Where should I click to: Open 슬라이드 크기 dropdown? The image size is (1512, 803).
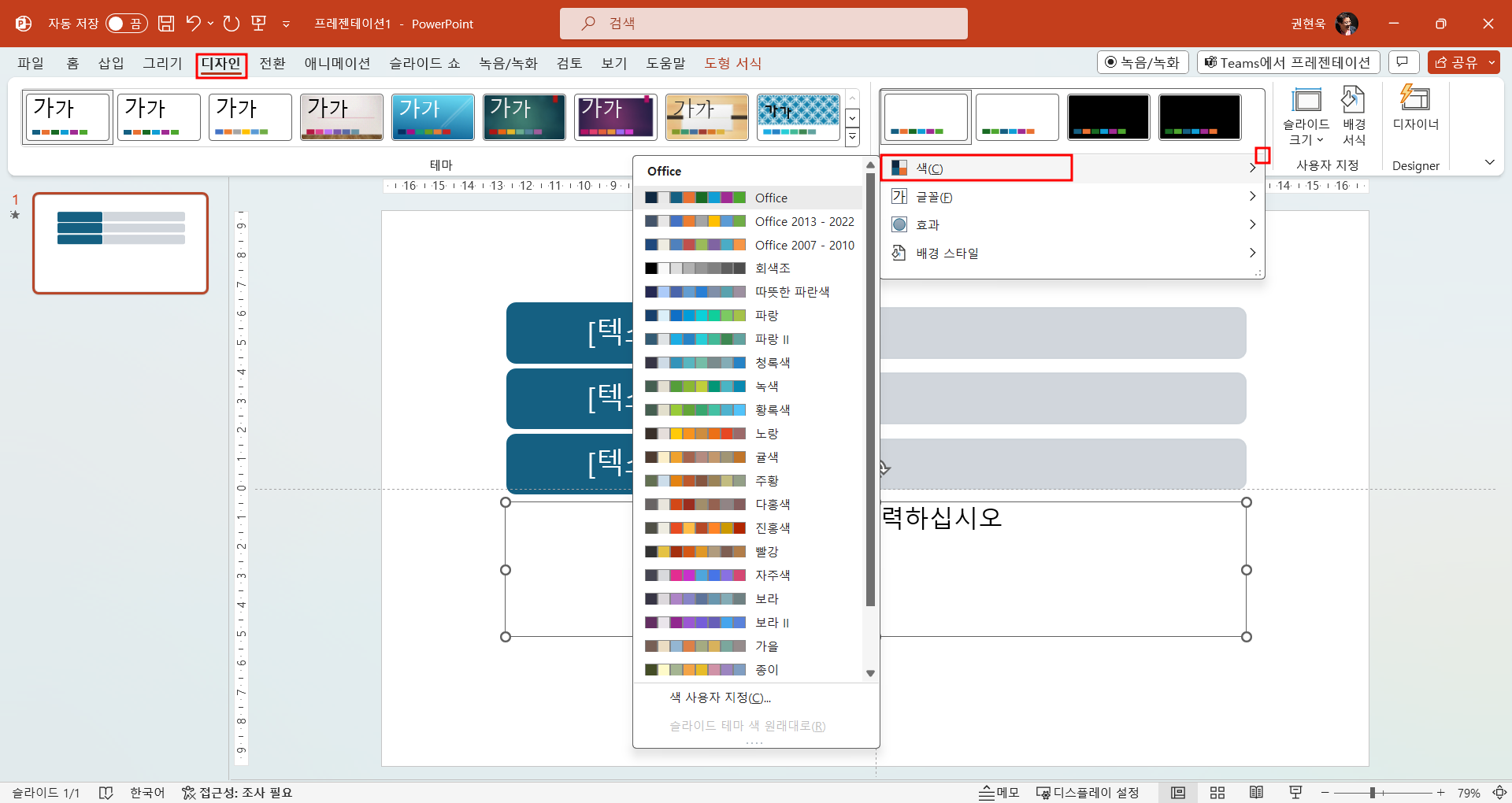(x=1306, y=117)
